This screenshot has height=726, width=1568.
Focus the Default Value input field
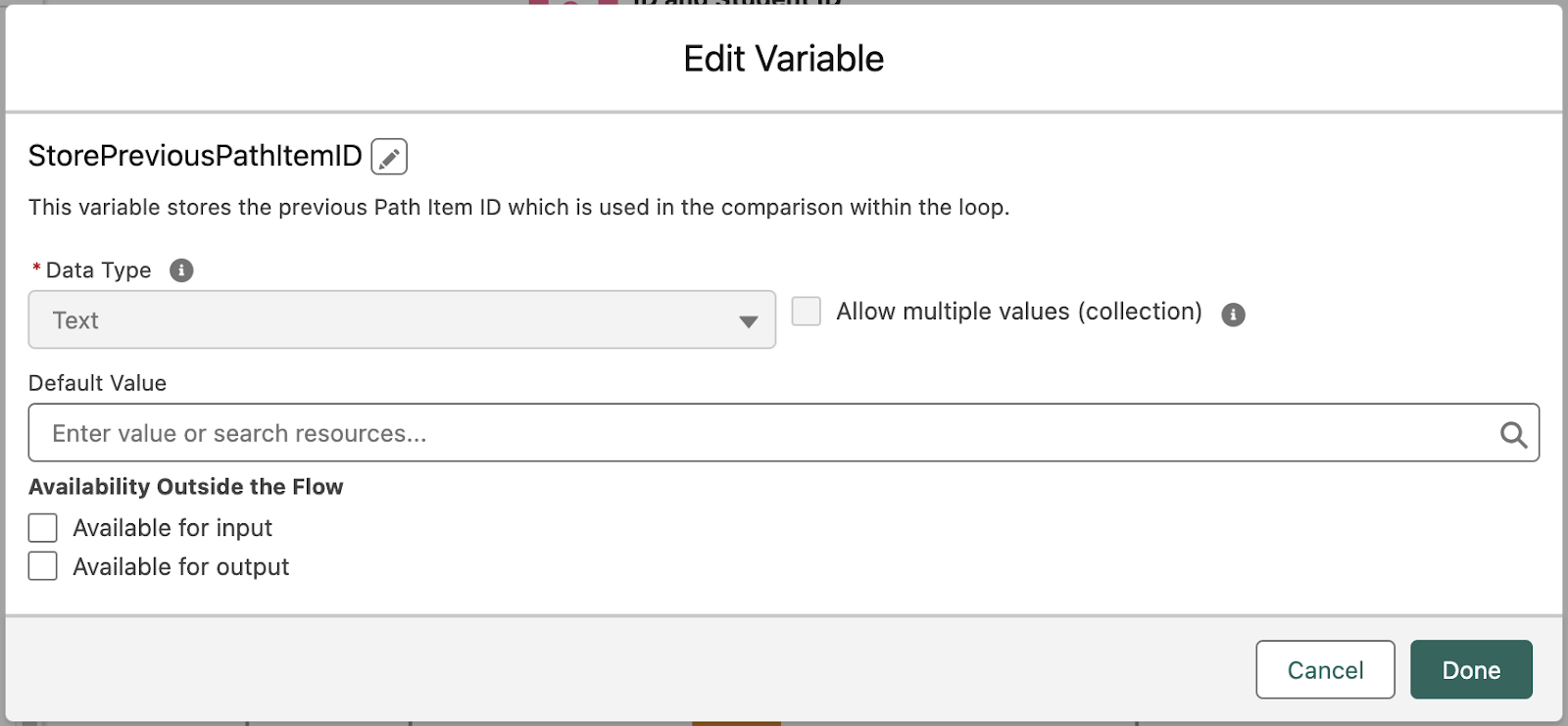784,433
